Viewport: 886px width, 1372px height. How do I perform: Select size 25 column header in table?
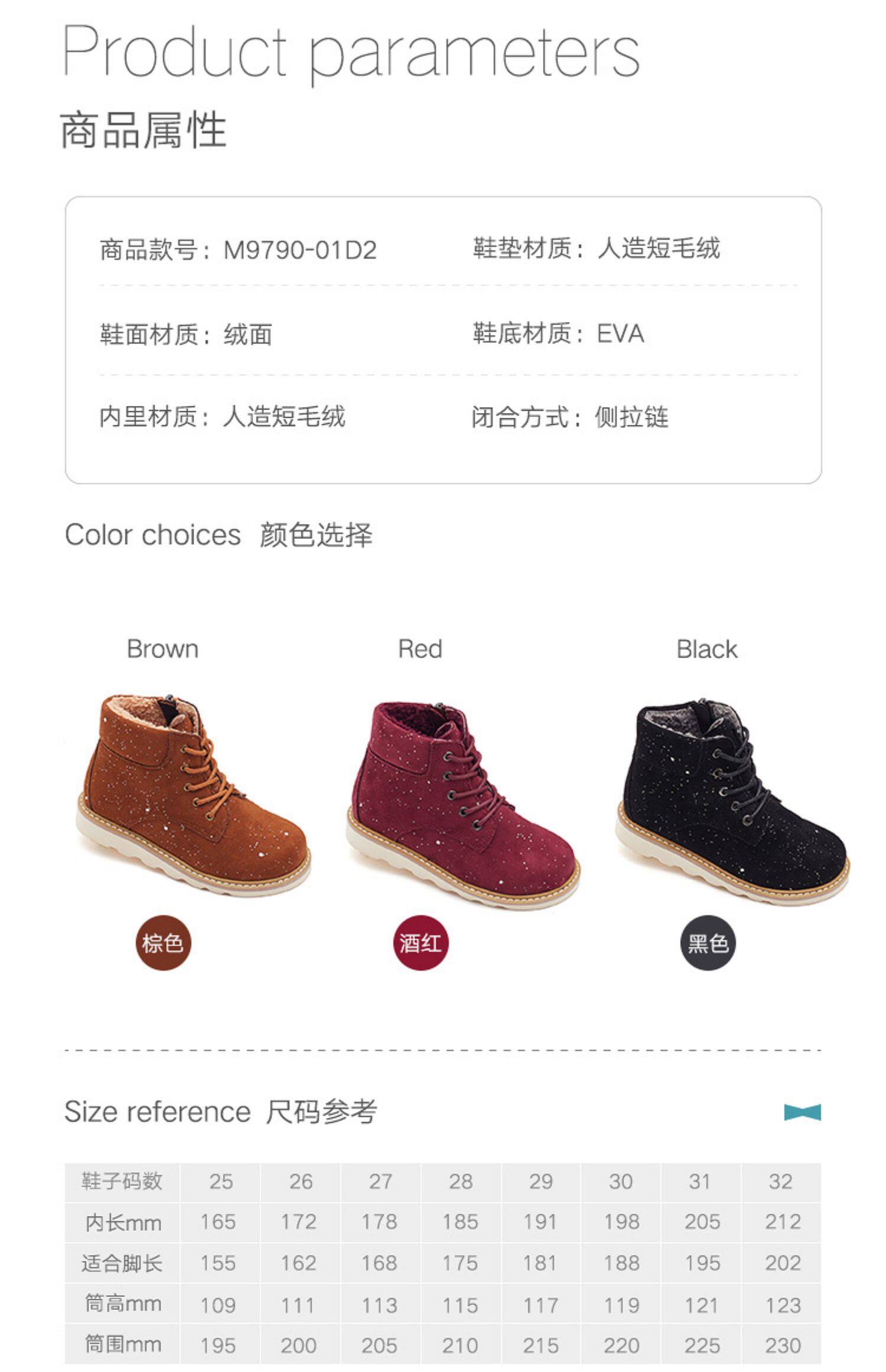tap(220, 1182)
